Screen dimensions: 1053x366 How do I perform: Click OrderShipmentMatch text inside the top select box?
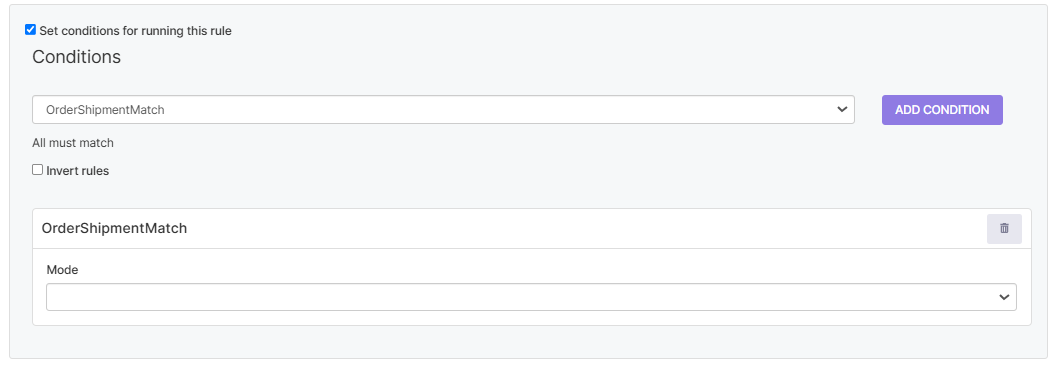(x=105, y=110)
